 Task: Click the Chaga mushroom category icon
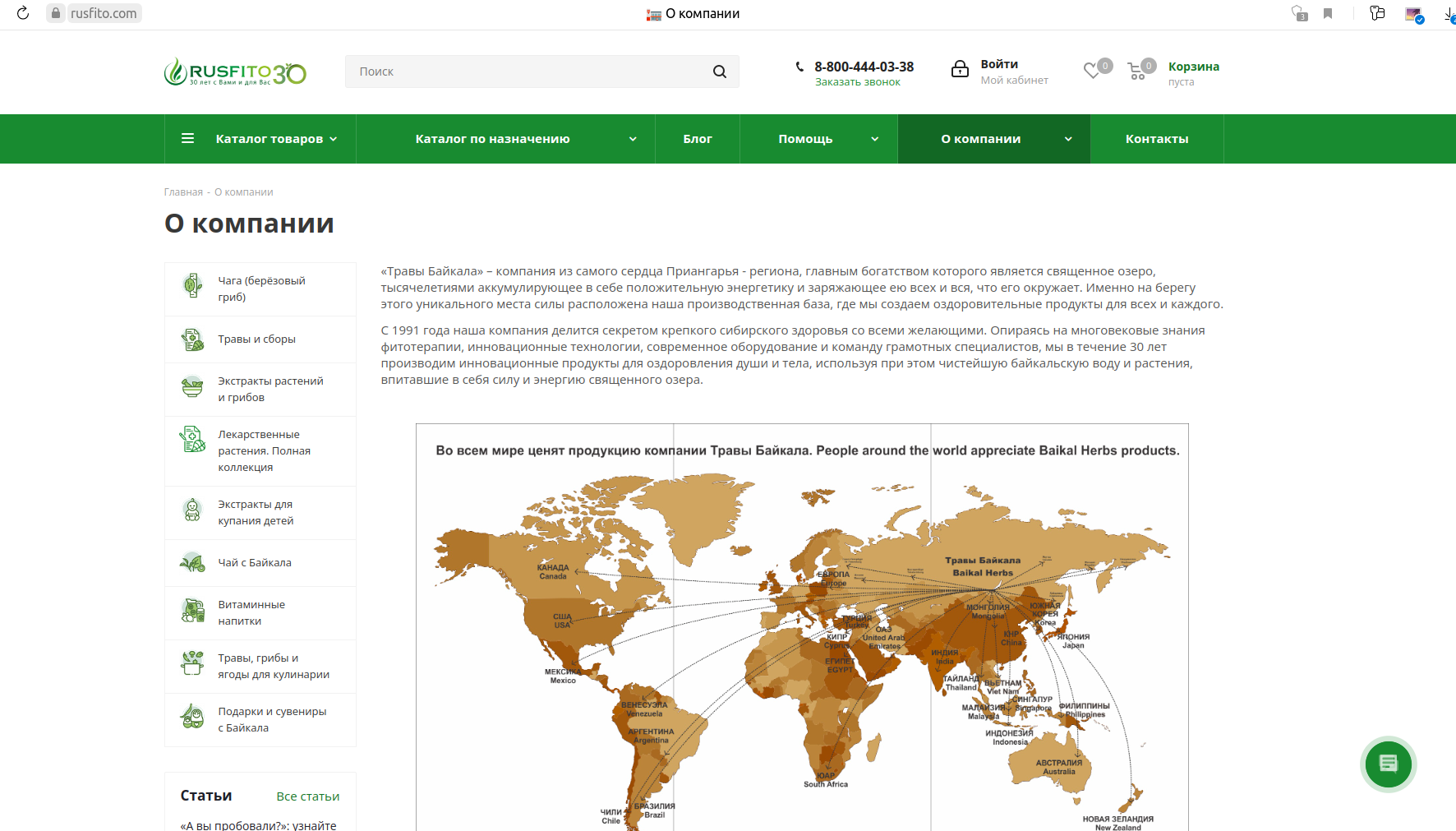(x=192, y=286)
